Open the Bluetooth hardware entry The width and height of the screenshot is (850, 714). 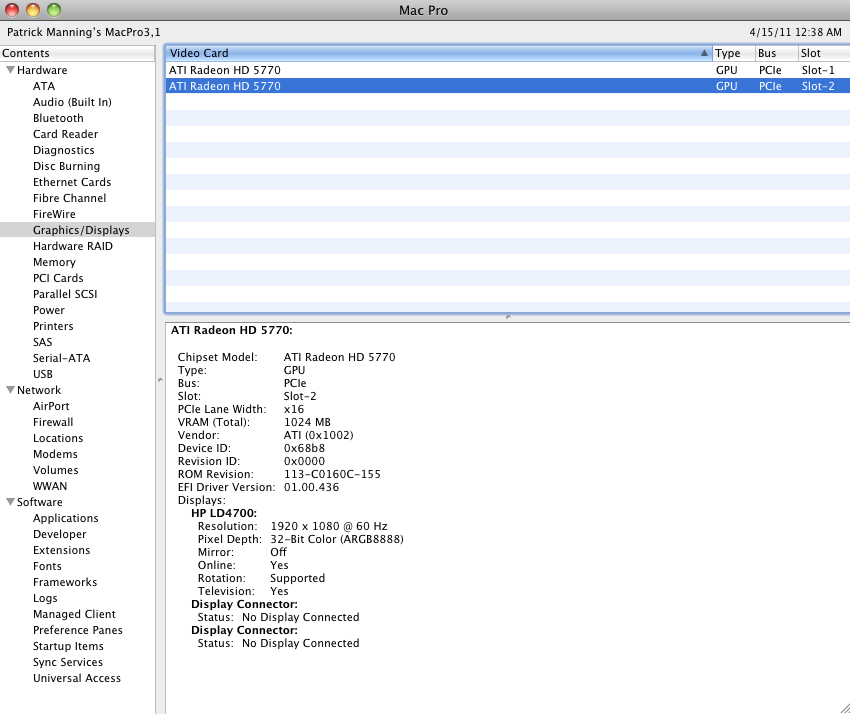click(58, 118)
